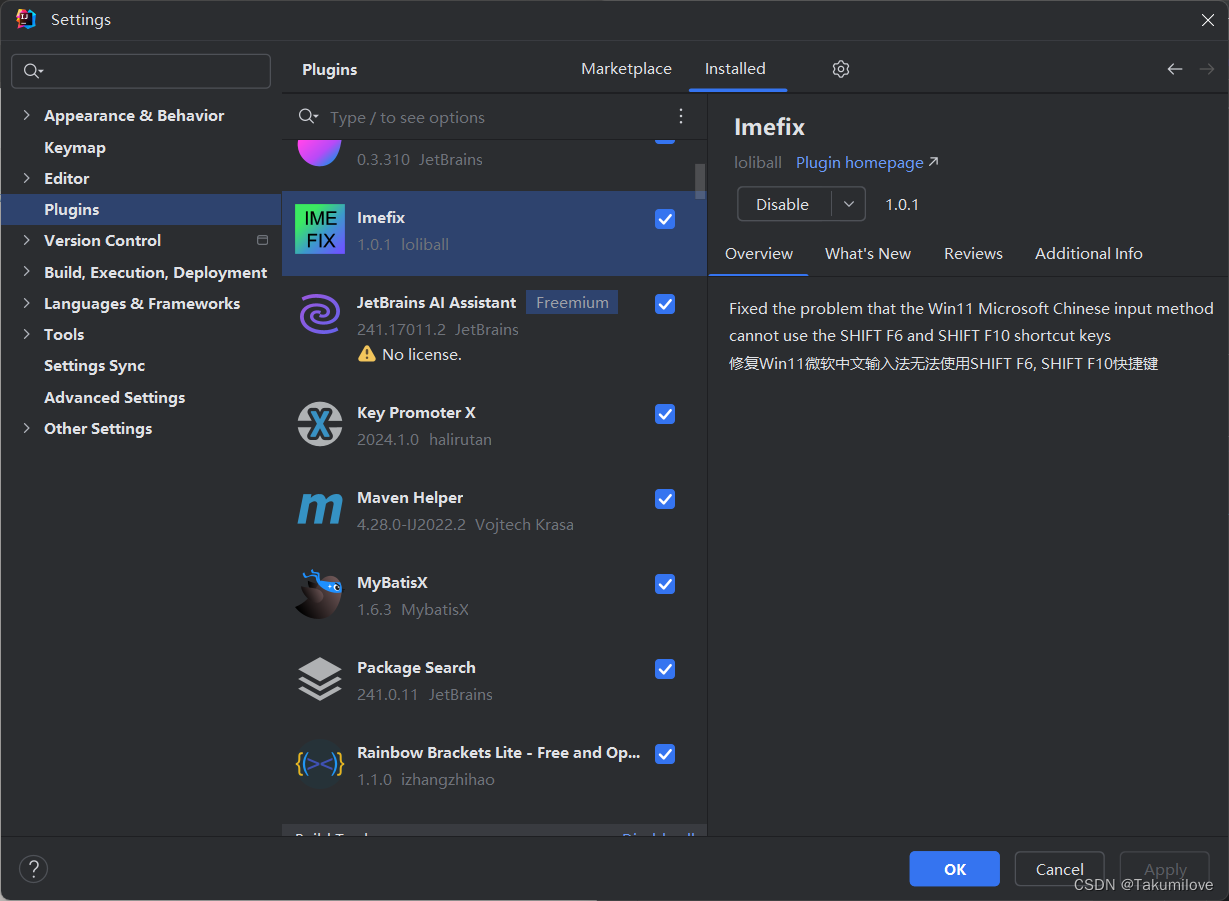Go forward with the right arrow

tap(1206, 69)
